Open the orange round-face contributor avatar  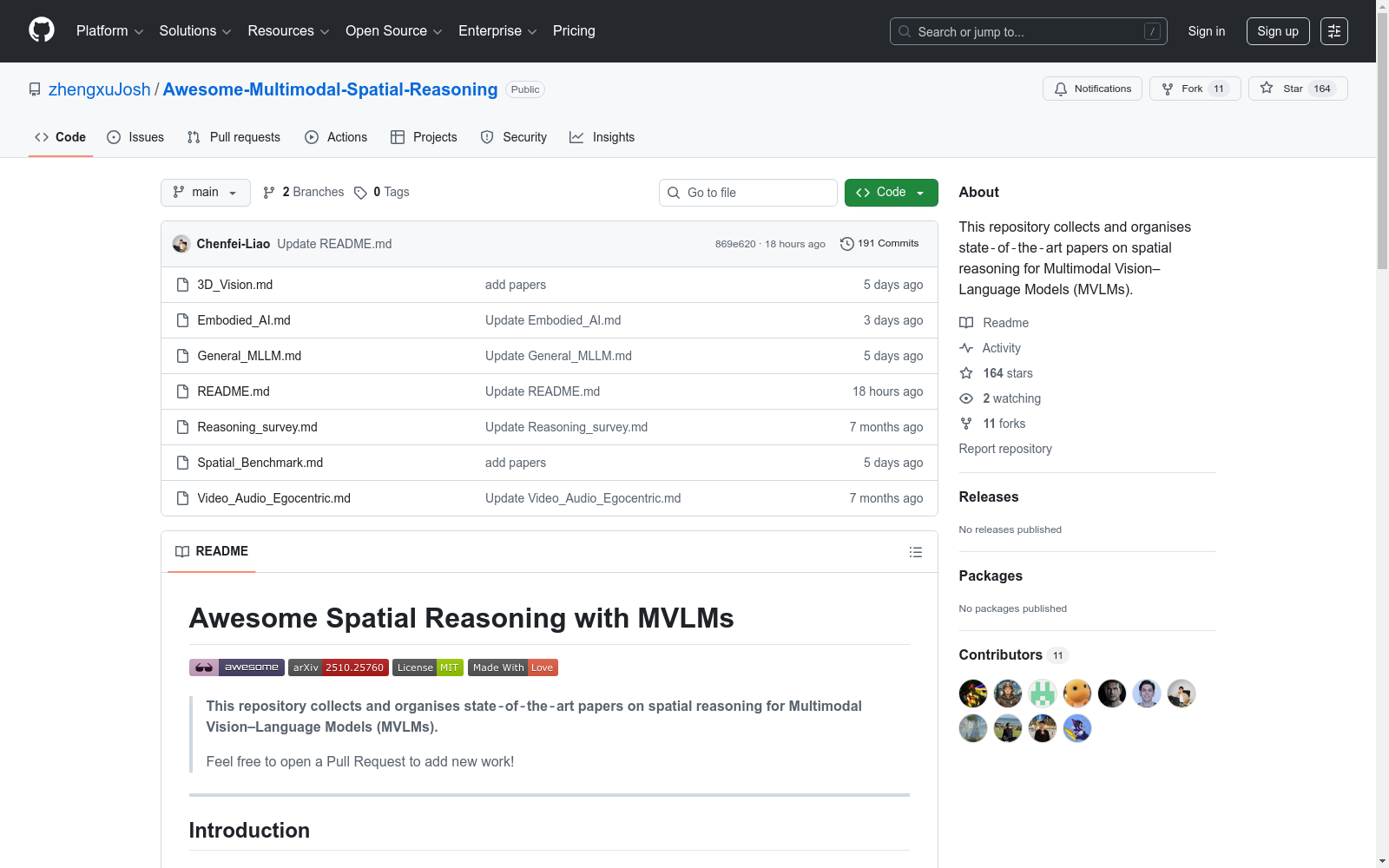(x=1077, y=694)
